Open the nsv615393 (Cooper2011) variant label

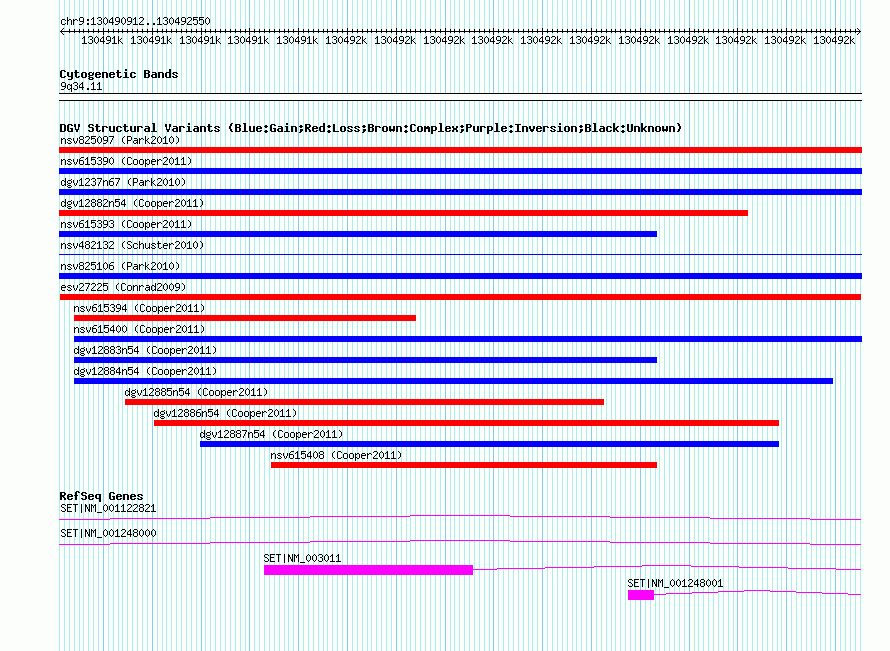pyautogui.click(x=126, y=224)
